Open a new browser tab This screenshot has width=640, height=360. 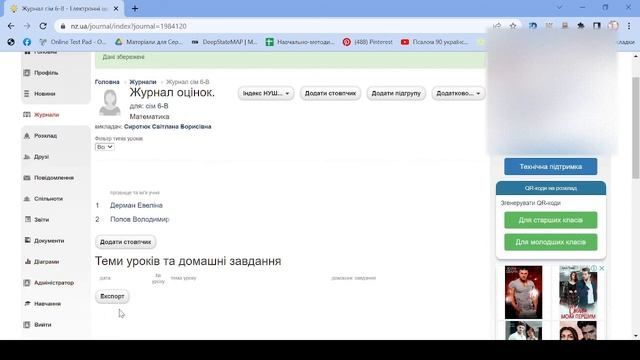[x=135, y=8]
